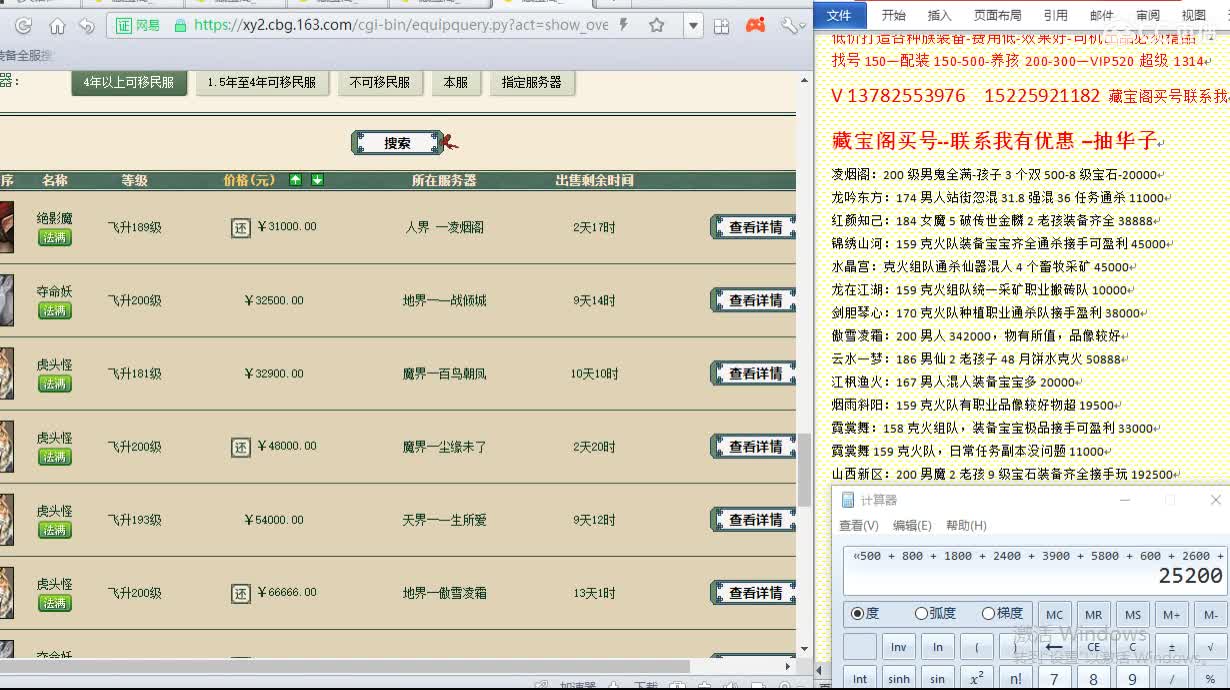This screenshot has width=1230, height=690.
Task: Click the lightning speed-mode icon in address bar
Action: [x=624, y=25]
